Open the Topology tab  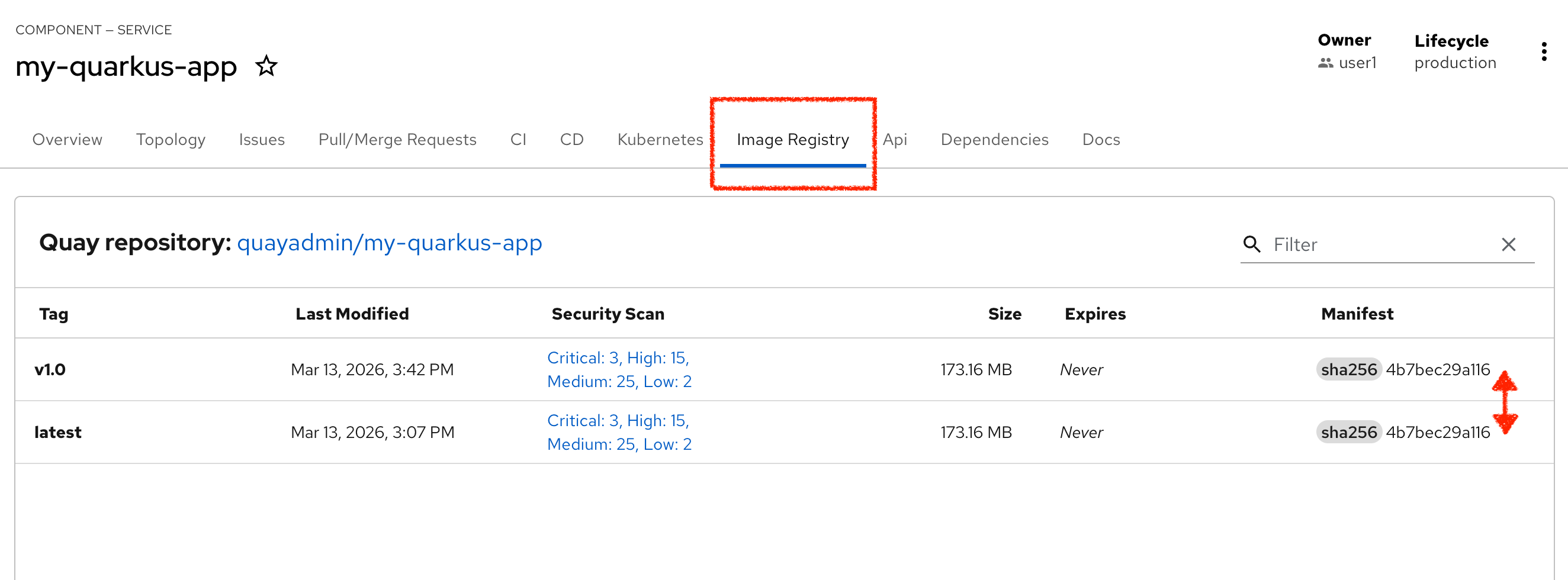click(x=171, y=139)
